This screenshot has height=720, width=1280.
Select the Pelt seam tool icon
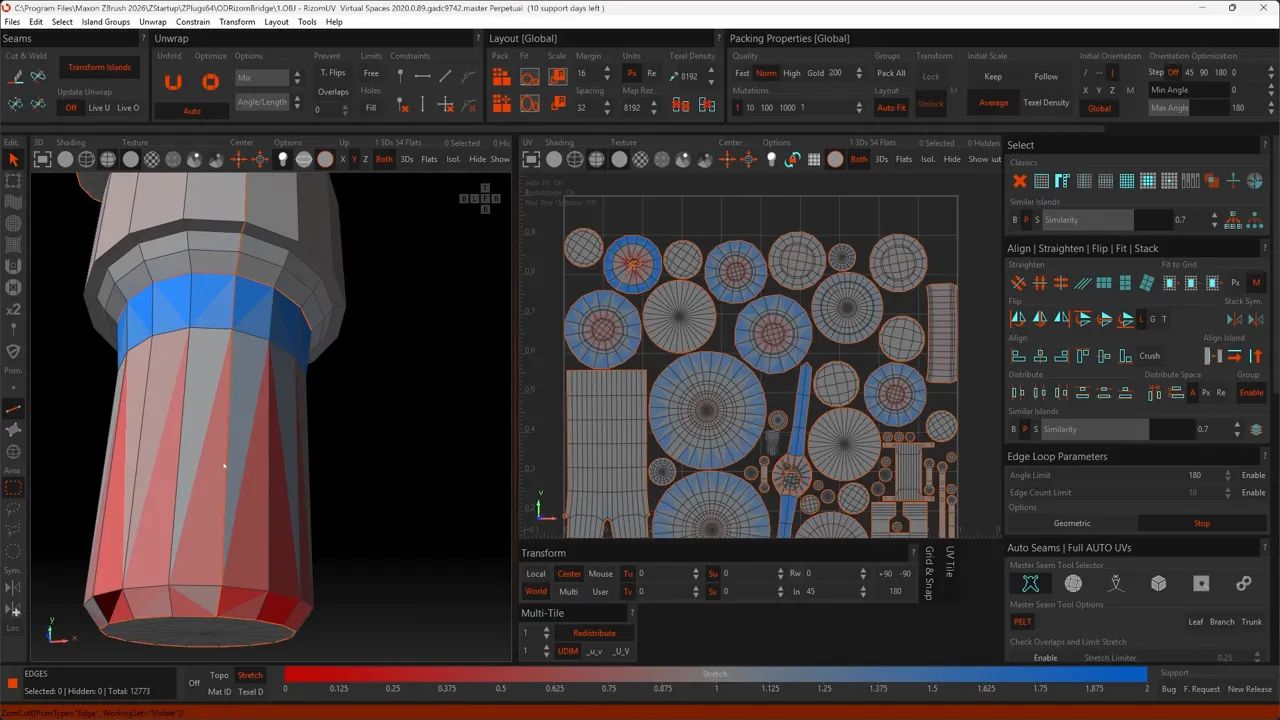click(1030, 584)
